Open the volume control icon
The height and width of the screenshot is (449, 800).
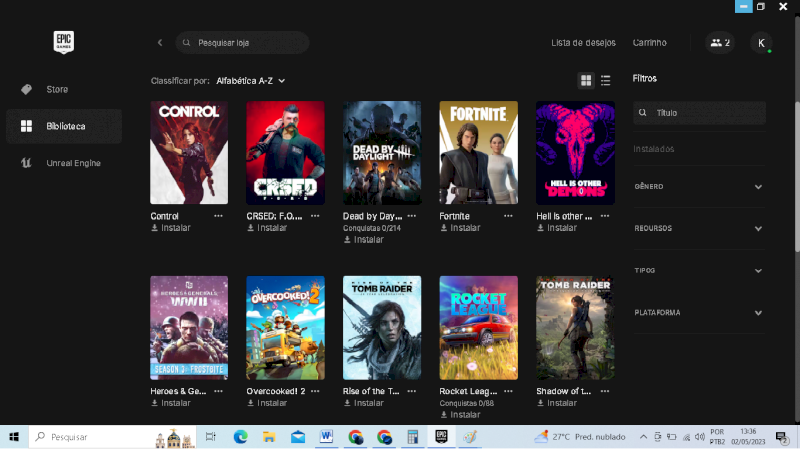pyautogui.click(x=699, y=437)
